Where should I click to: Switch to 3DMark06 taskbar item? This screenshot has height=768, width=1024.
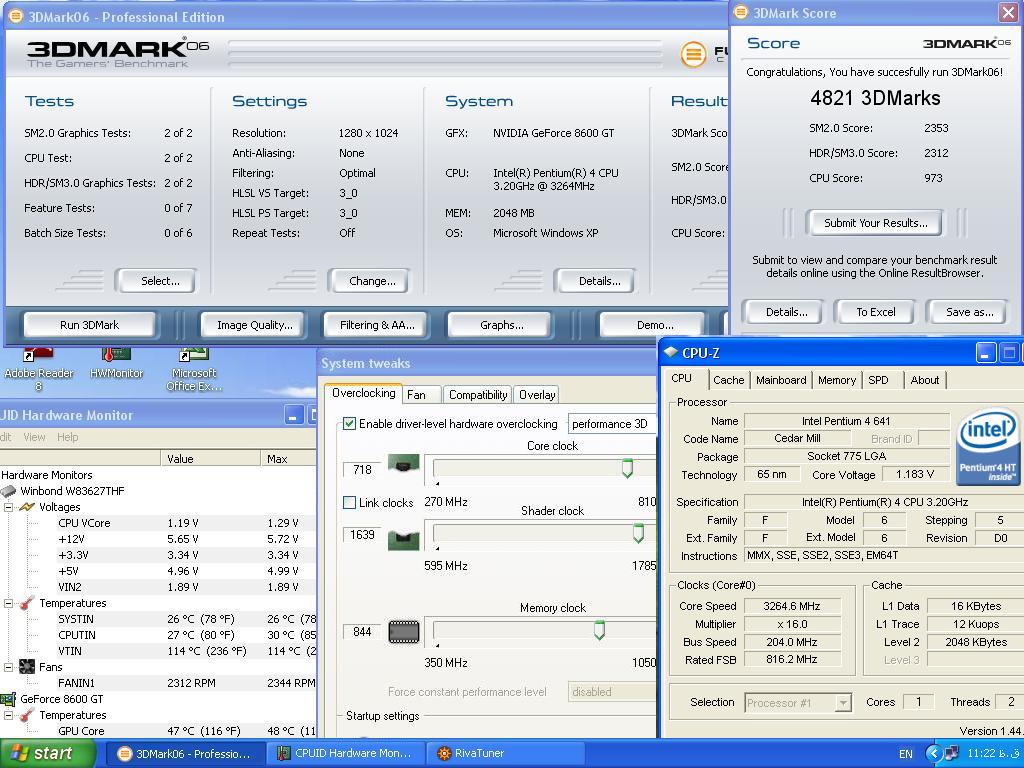pyautogui.click(x=185, y=753)
